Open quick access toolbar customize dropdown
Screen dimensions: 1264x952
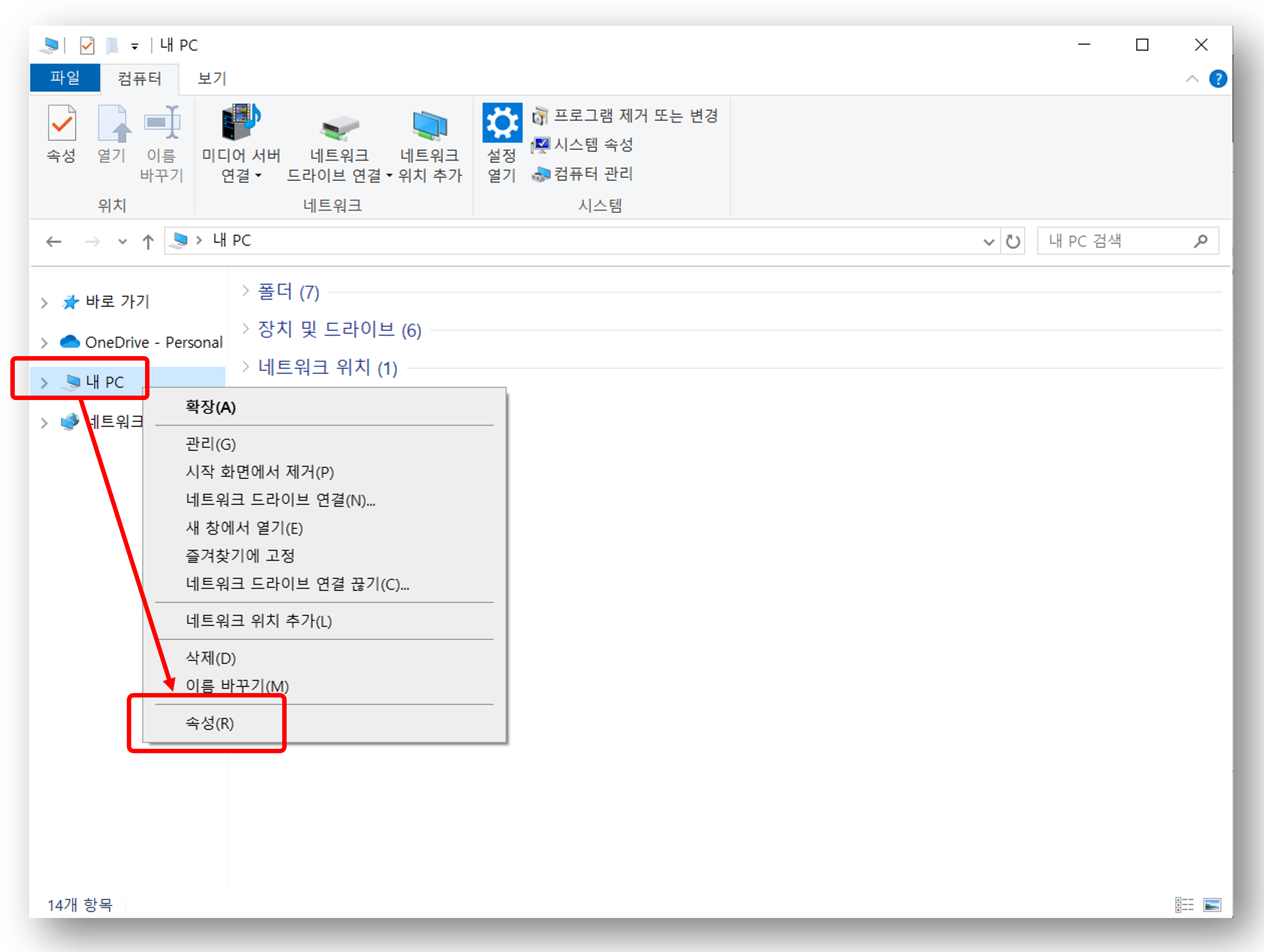click(x=134, y=46)
